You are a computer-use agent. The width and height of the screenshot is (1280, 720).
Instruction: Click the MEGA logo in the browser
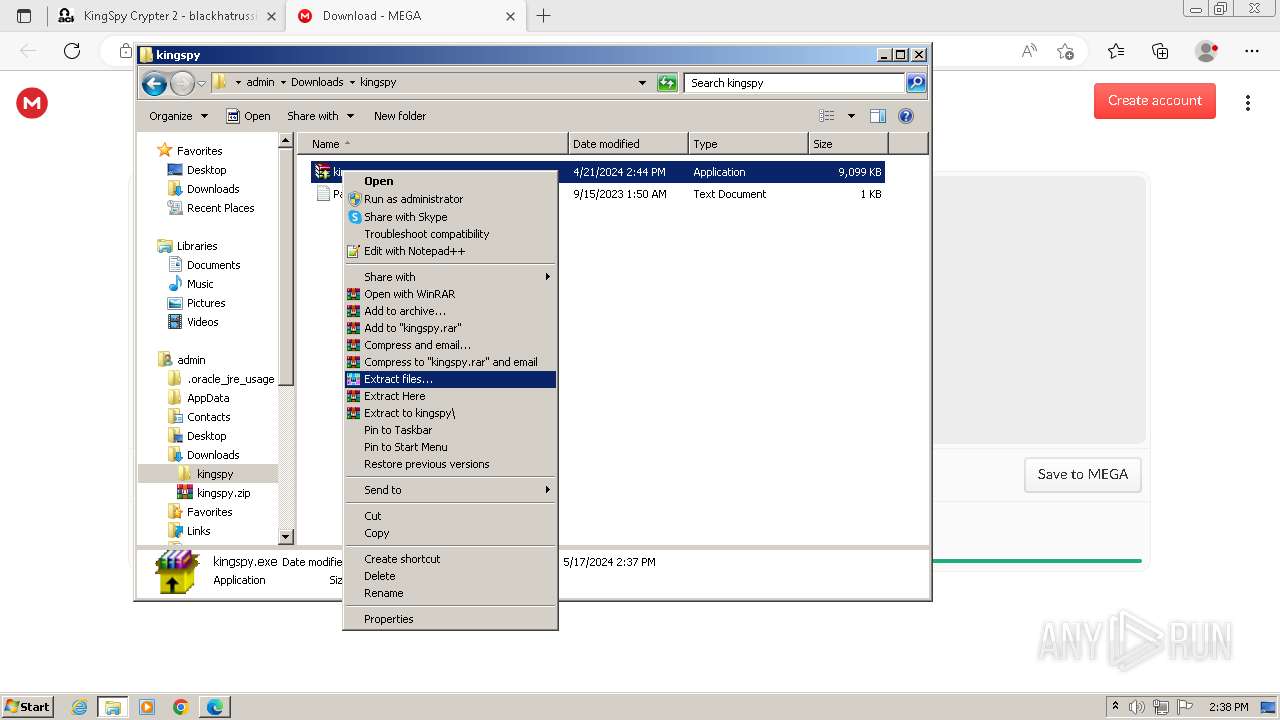tap(32, 103)
